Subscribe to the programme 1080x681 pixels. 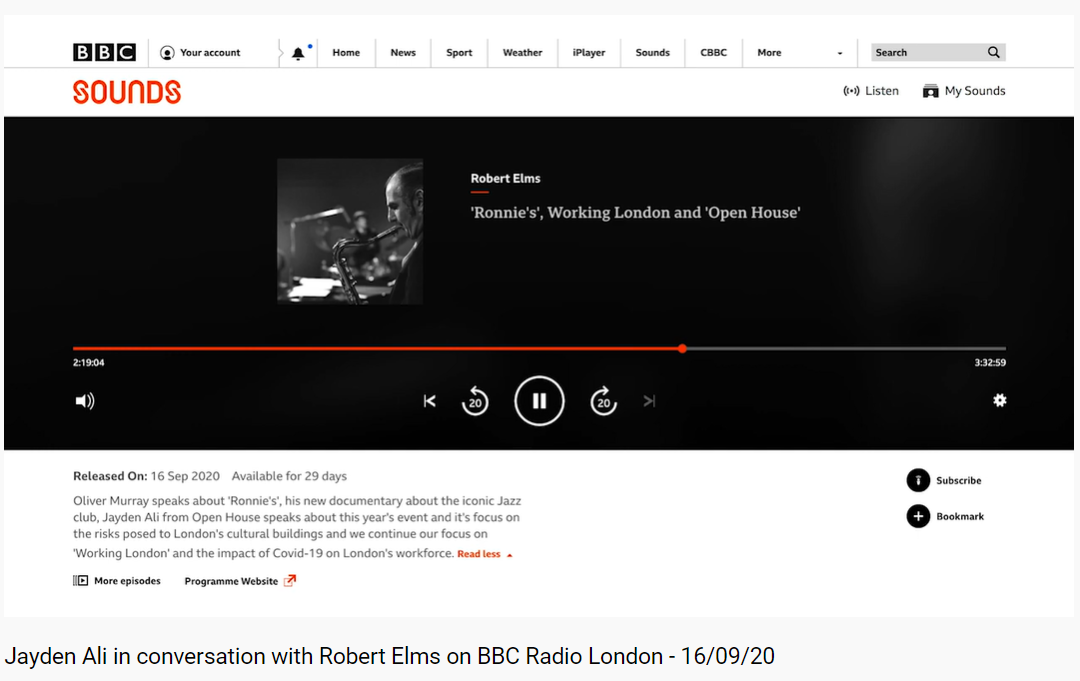tap(943, 480)
